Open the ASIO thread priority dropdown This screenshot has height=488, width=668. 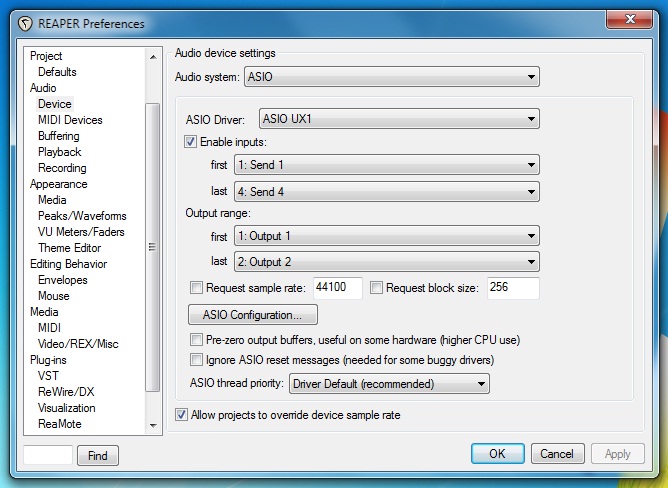(389, 384)
